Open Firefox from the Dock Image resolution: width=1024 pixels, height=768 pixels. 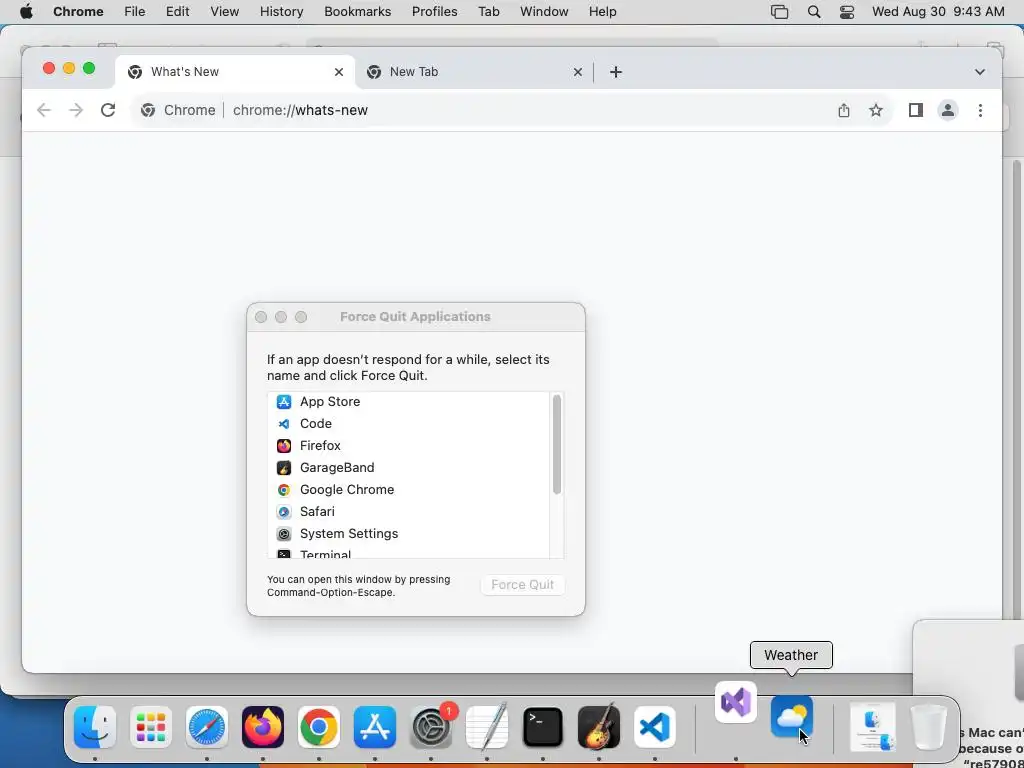click(263, 727)
